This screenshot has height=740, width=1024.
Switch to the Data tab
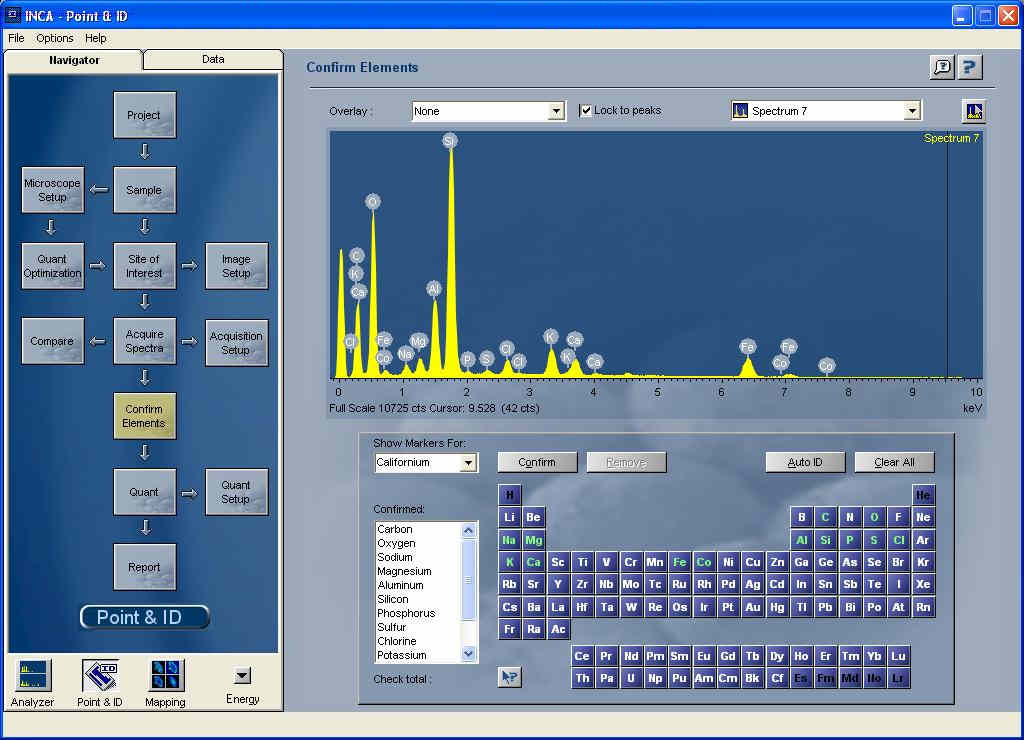coord(213,59)
